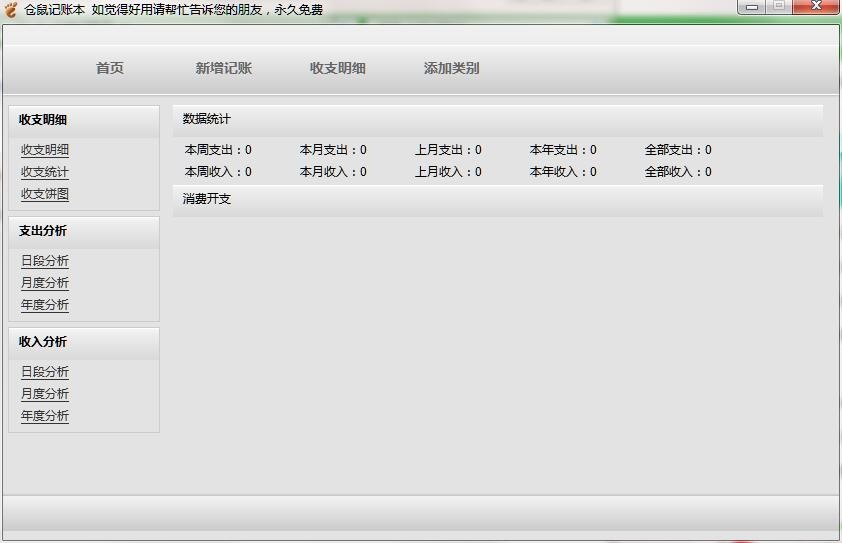Select the 本年收入：0 statistic
842x543 pixels.
[563, 172]
